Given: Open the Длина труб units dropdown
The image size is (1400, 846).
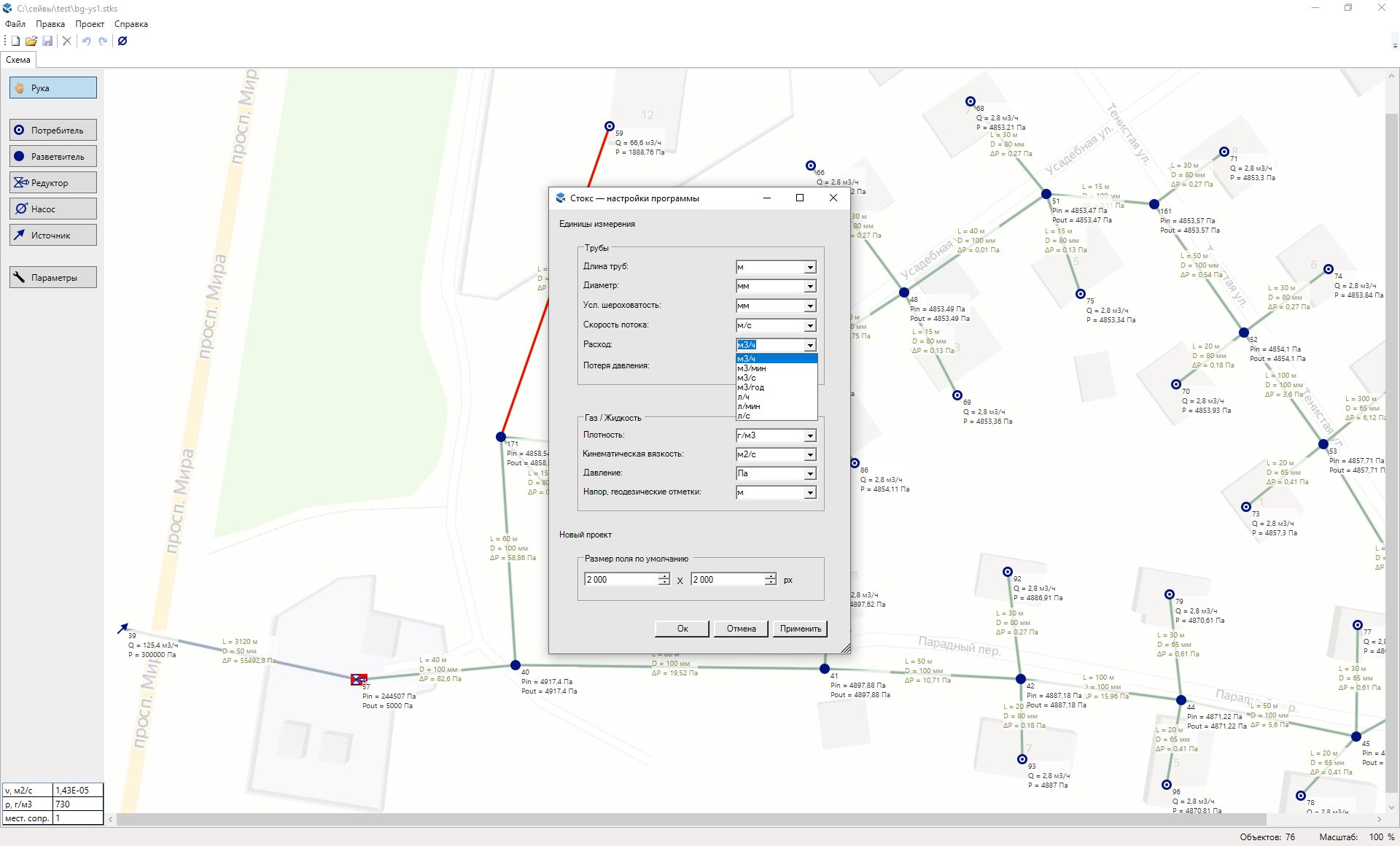Looking at the screenshot, I should coord(809,268).
